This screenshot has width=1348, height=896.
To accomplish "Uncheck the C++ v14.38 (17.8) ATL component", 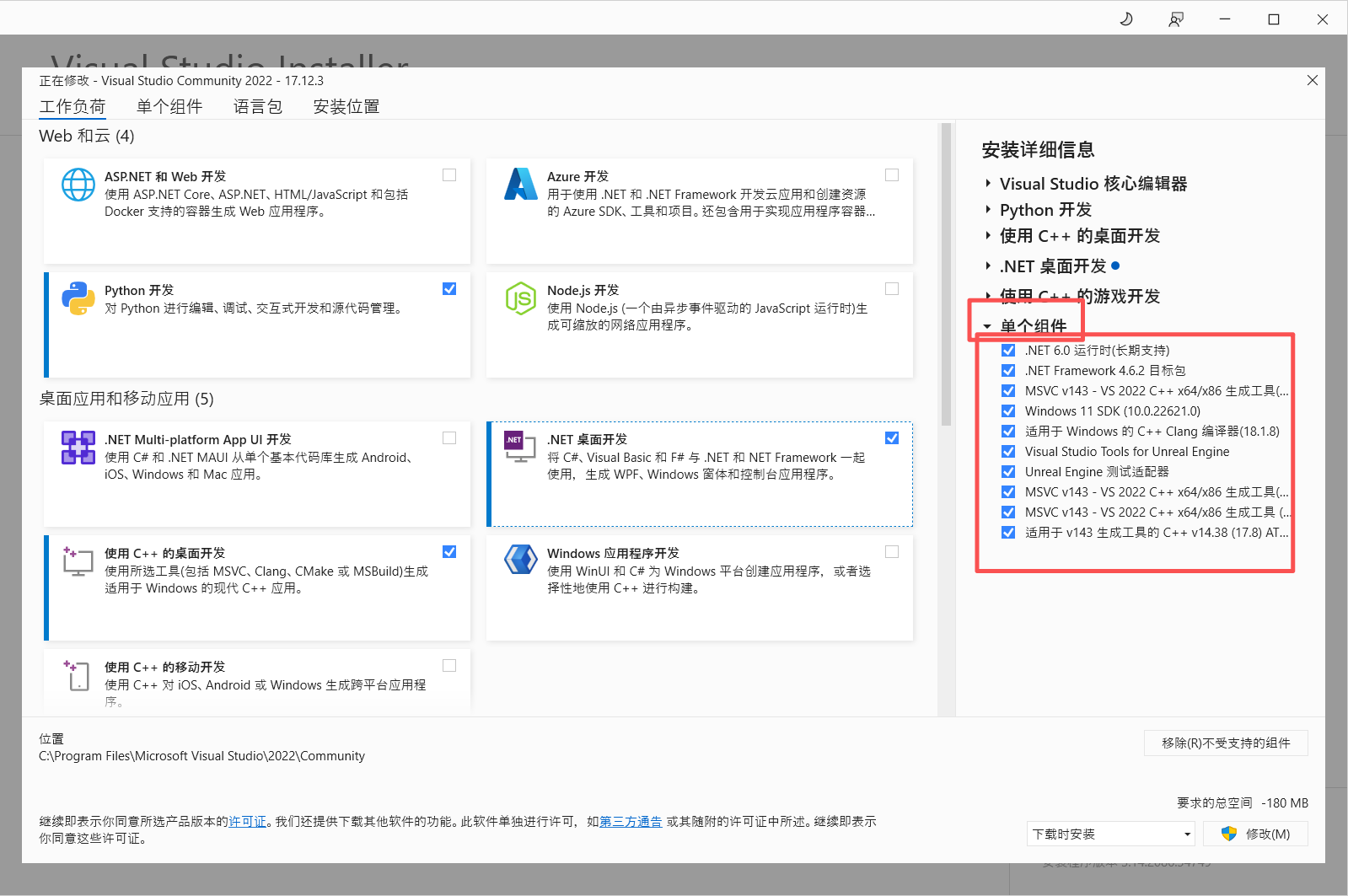I will point(1008,533).
